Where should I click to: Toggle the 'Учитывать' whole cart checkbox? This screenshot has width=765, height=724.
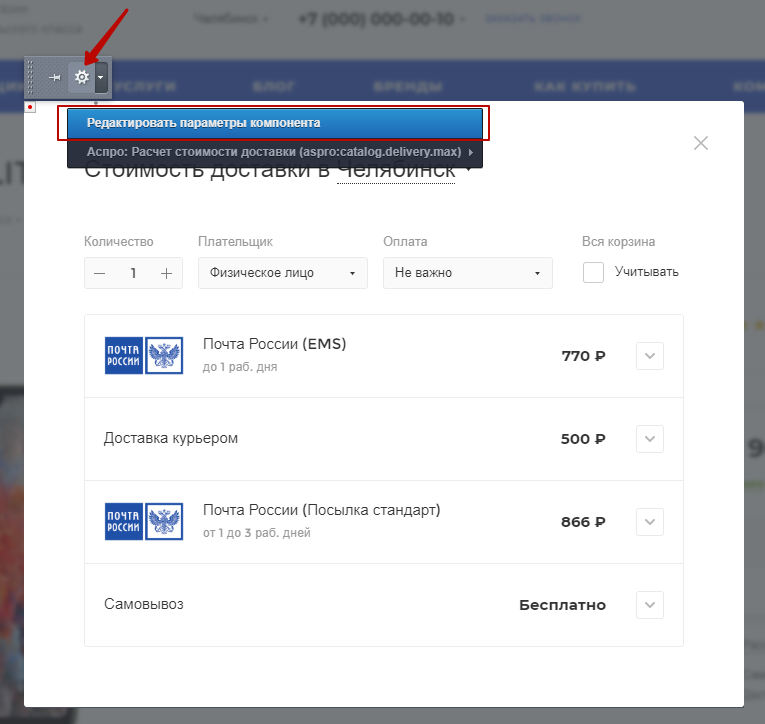coord(593,272)
